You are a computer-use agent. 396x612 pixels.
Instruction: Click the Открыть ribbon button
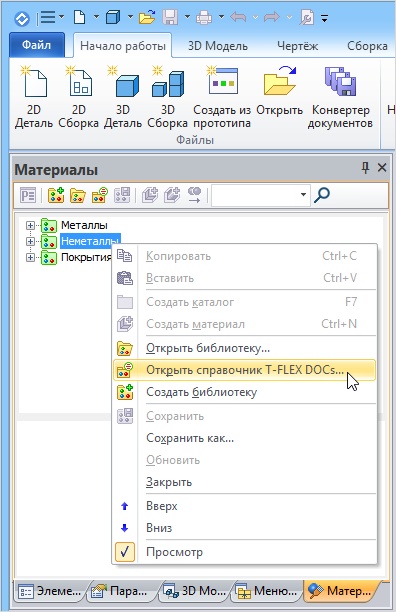click(279, 92)
